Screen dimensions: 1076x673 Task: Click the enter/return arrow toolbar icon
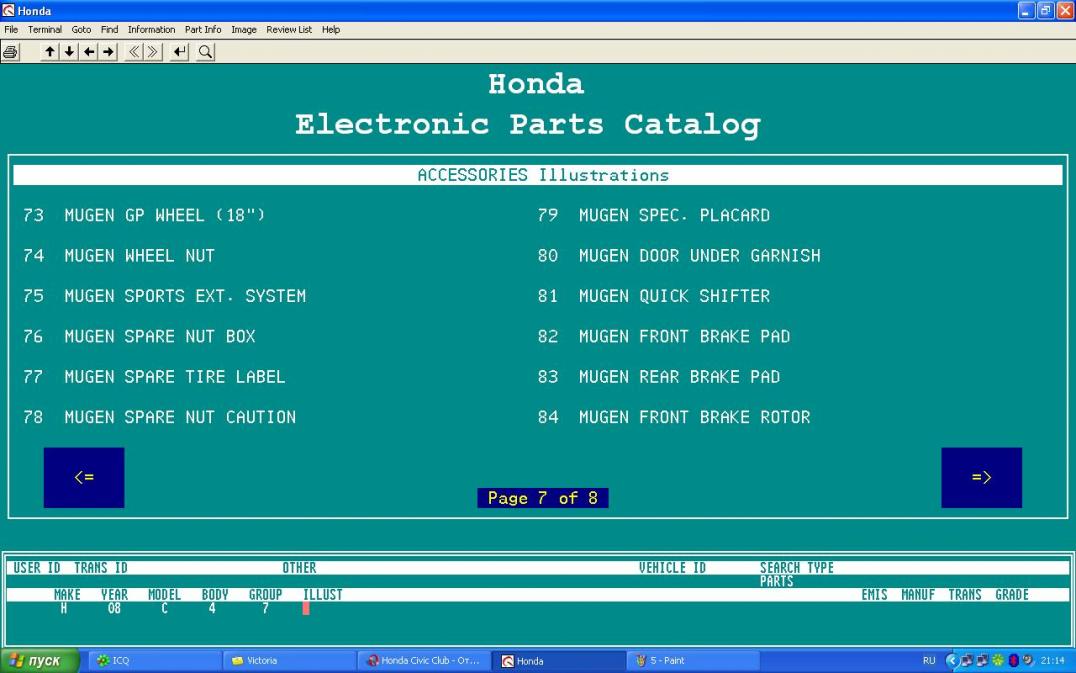(179, 52)
